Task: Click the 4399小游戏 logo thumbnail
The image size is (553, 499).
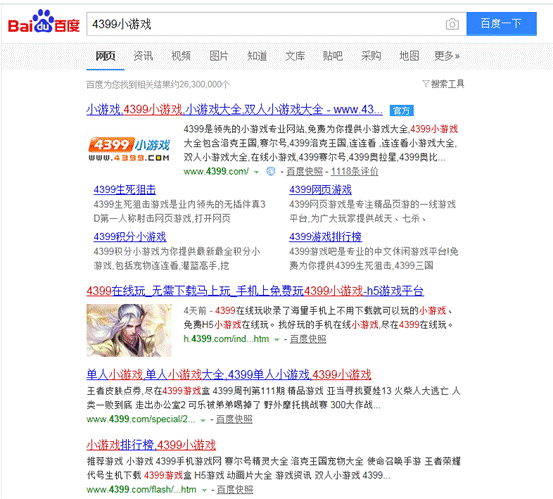Action: 129,150
